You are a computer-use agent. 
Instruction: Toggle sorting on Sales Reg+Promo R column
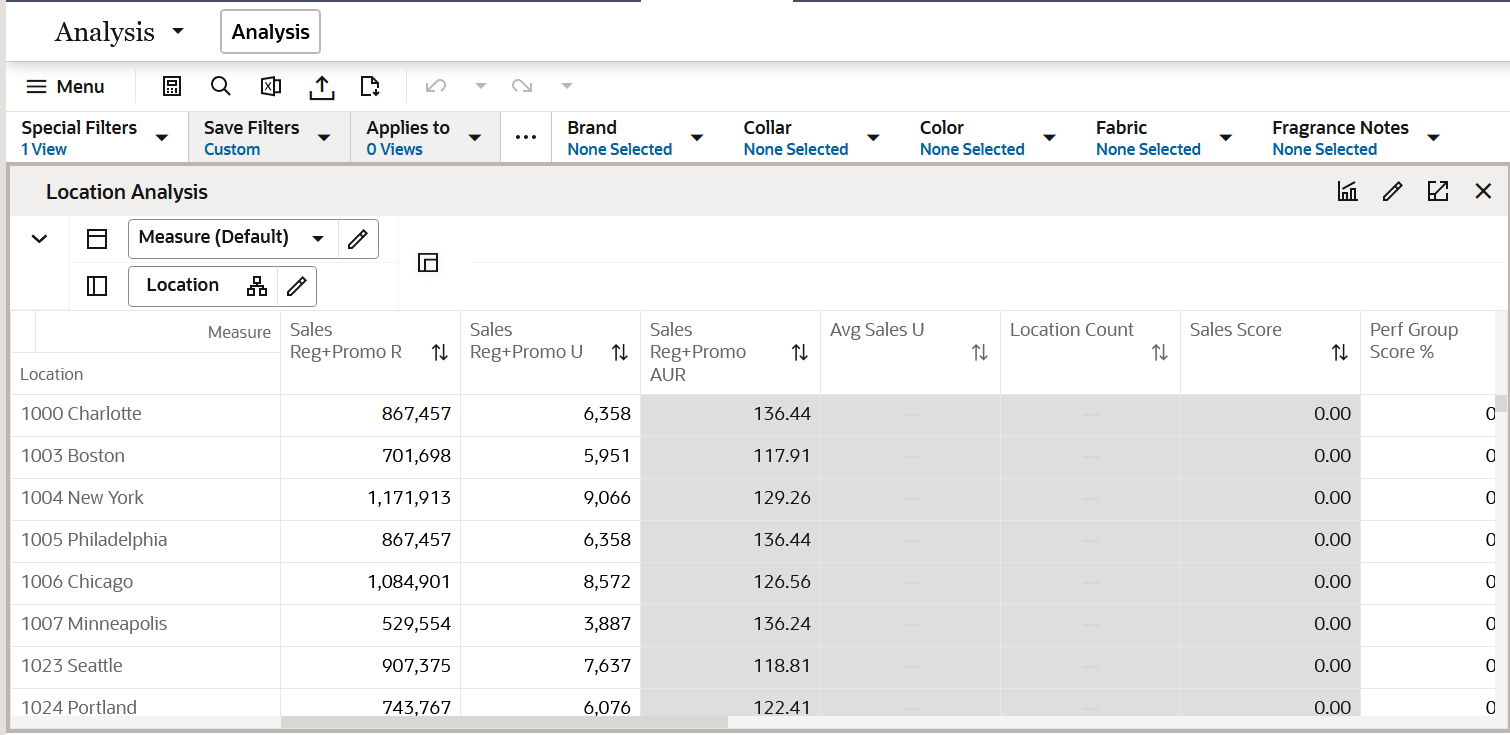pos(440,352)
